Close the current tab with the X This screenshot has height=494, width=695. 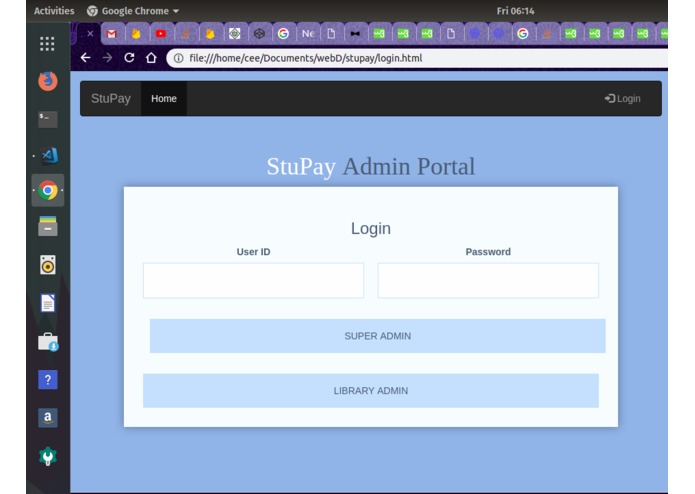tap(90, 33)
